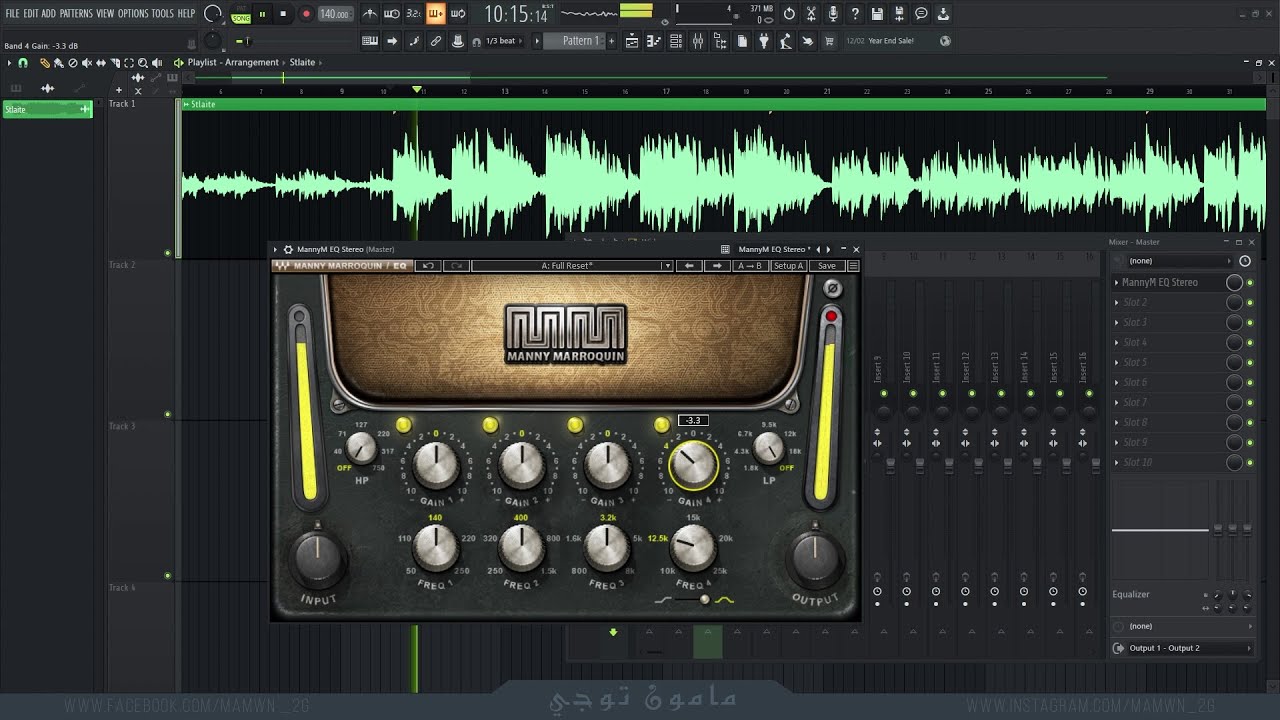Click the Undo history icon
The height and width of the screenshot is (720, 1280).
[789, 14]
